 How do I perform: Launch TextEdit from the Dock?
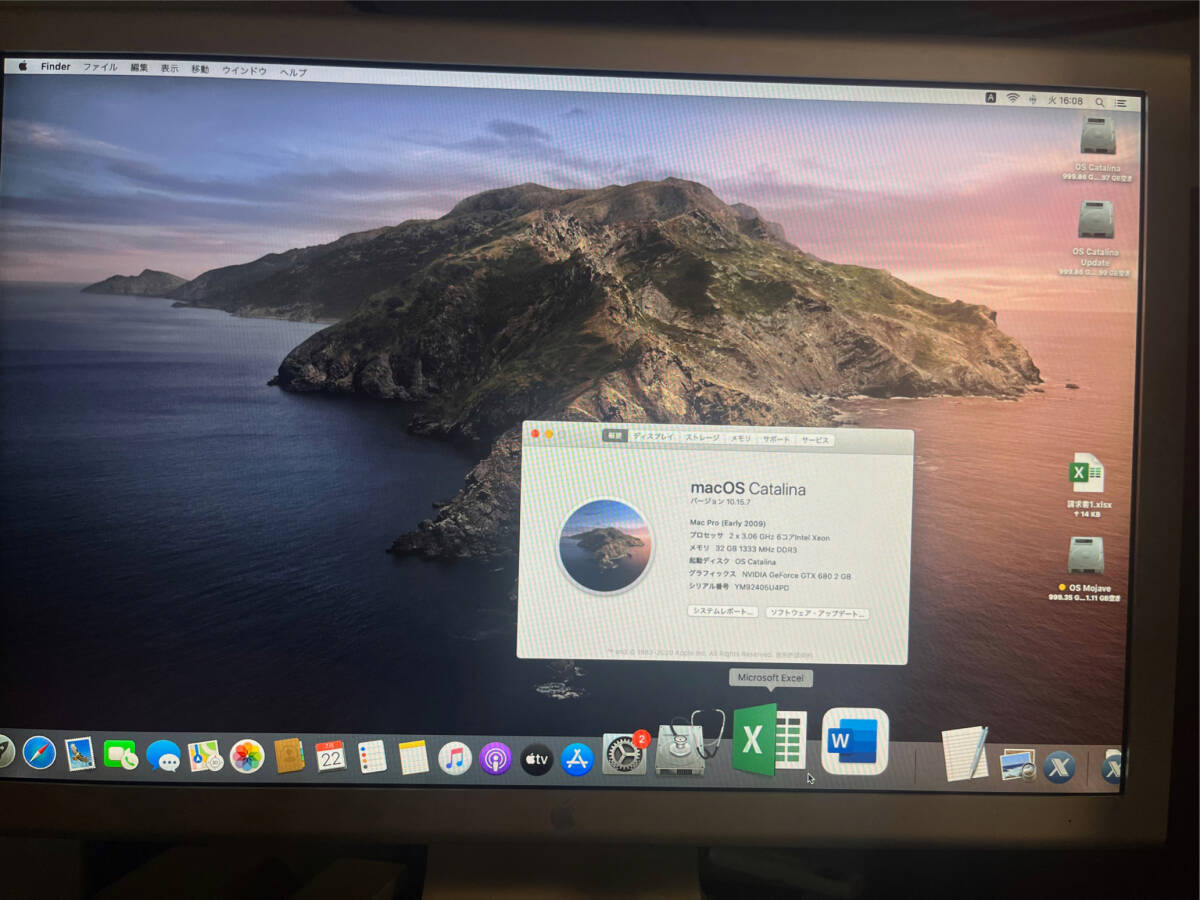[964, 754]
